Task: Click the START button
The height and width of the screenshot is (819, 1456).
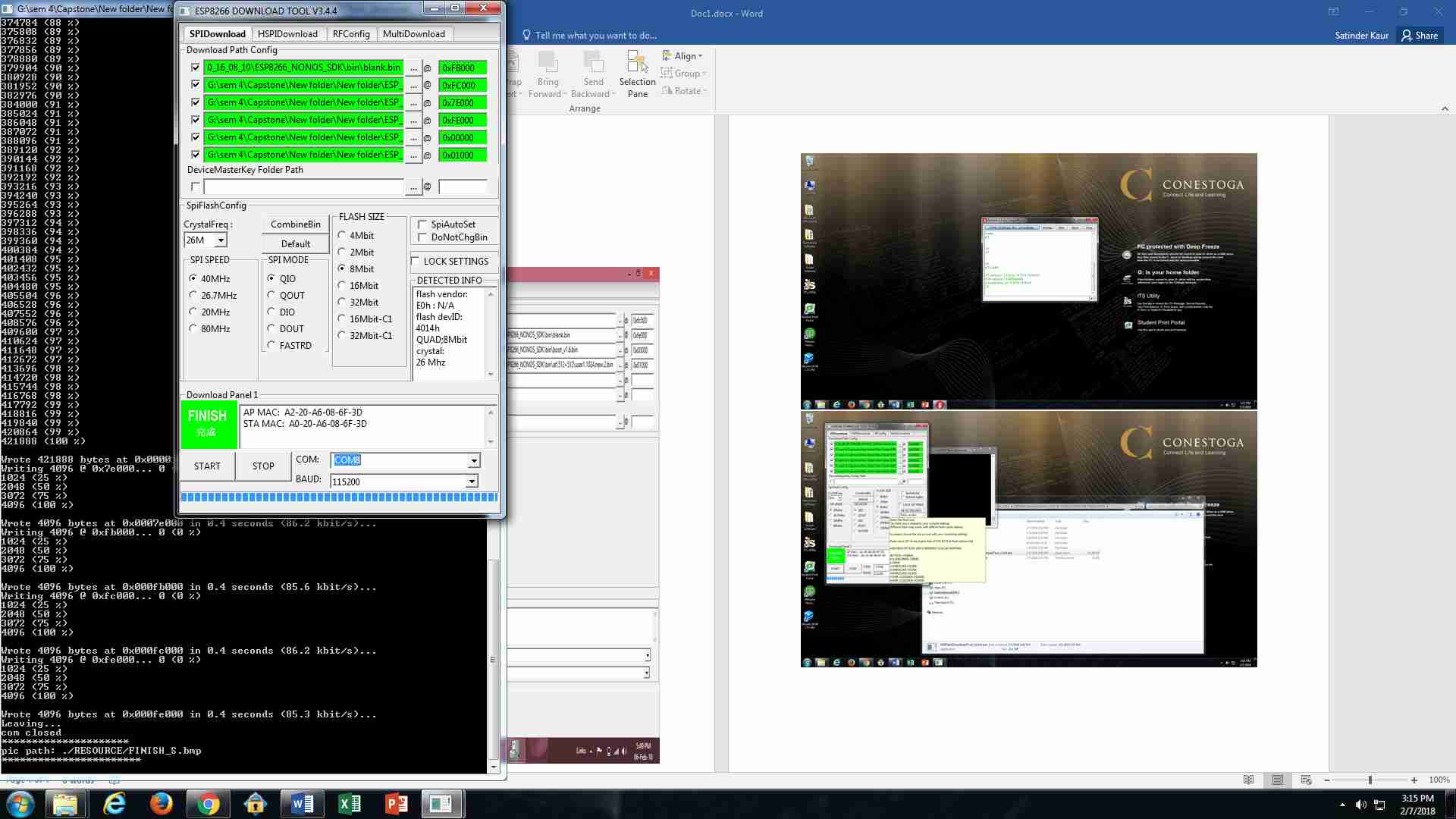Action: point(207,466)
